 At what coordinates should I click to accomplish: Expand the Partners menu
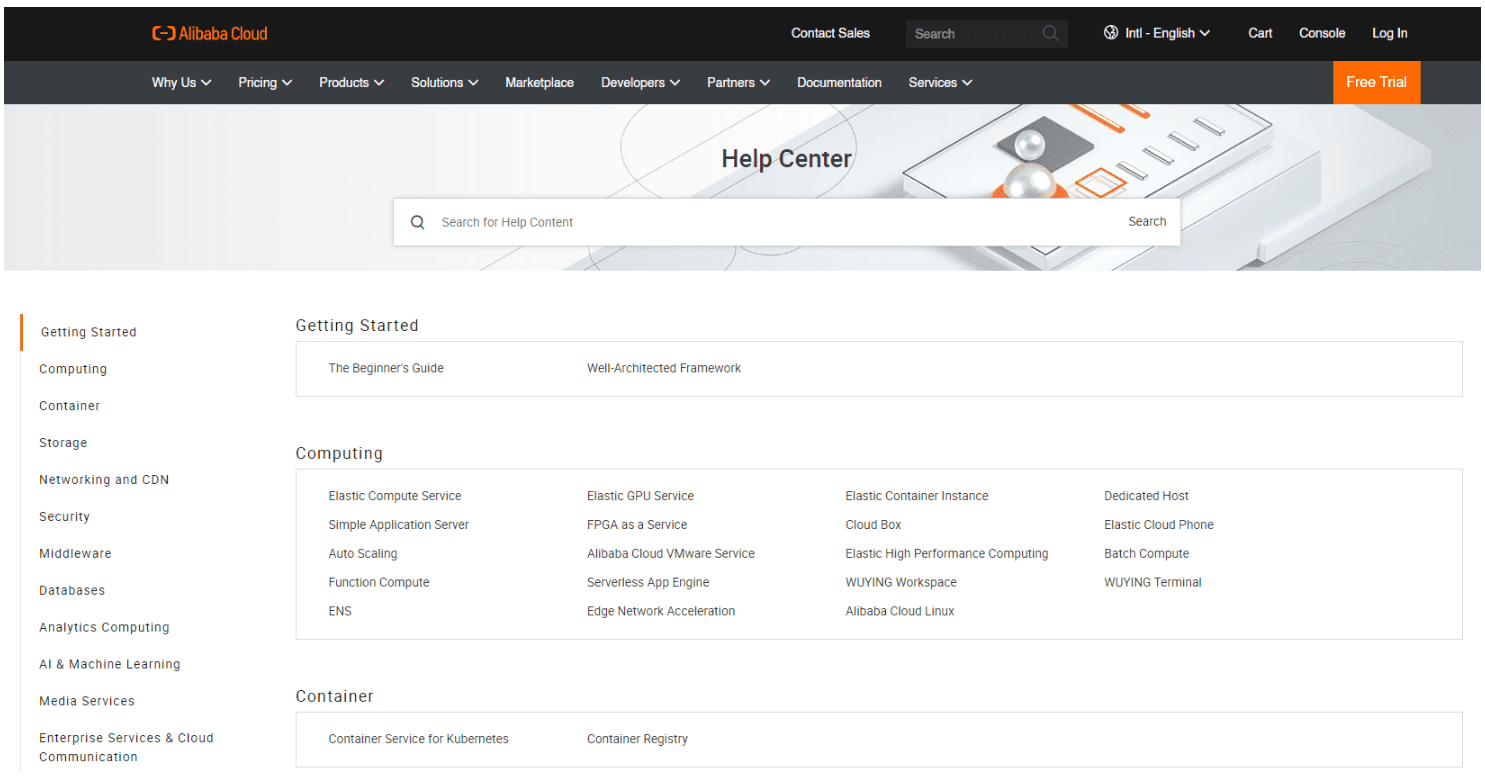pyautogui.click(x=738, y=83)
